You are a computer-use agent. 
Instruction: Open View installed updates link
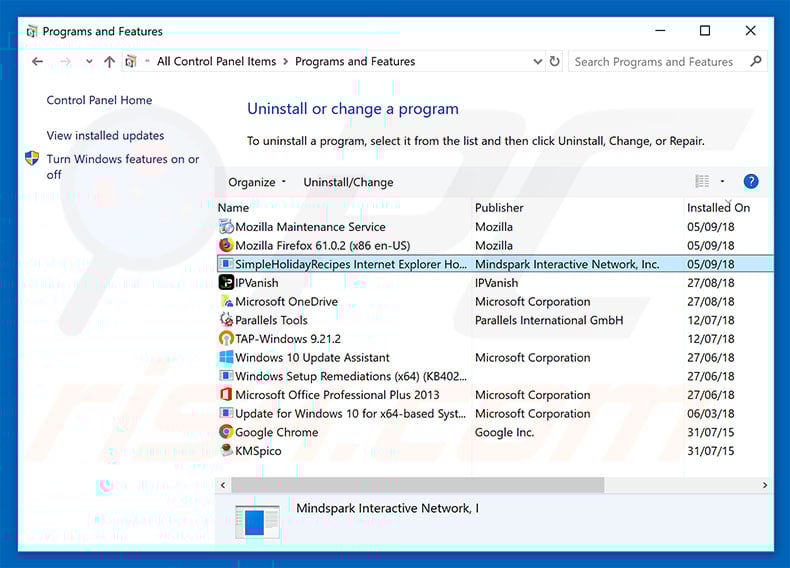click(105, 135)
